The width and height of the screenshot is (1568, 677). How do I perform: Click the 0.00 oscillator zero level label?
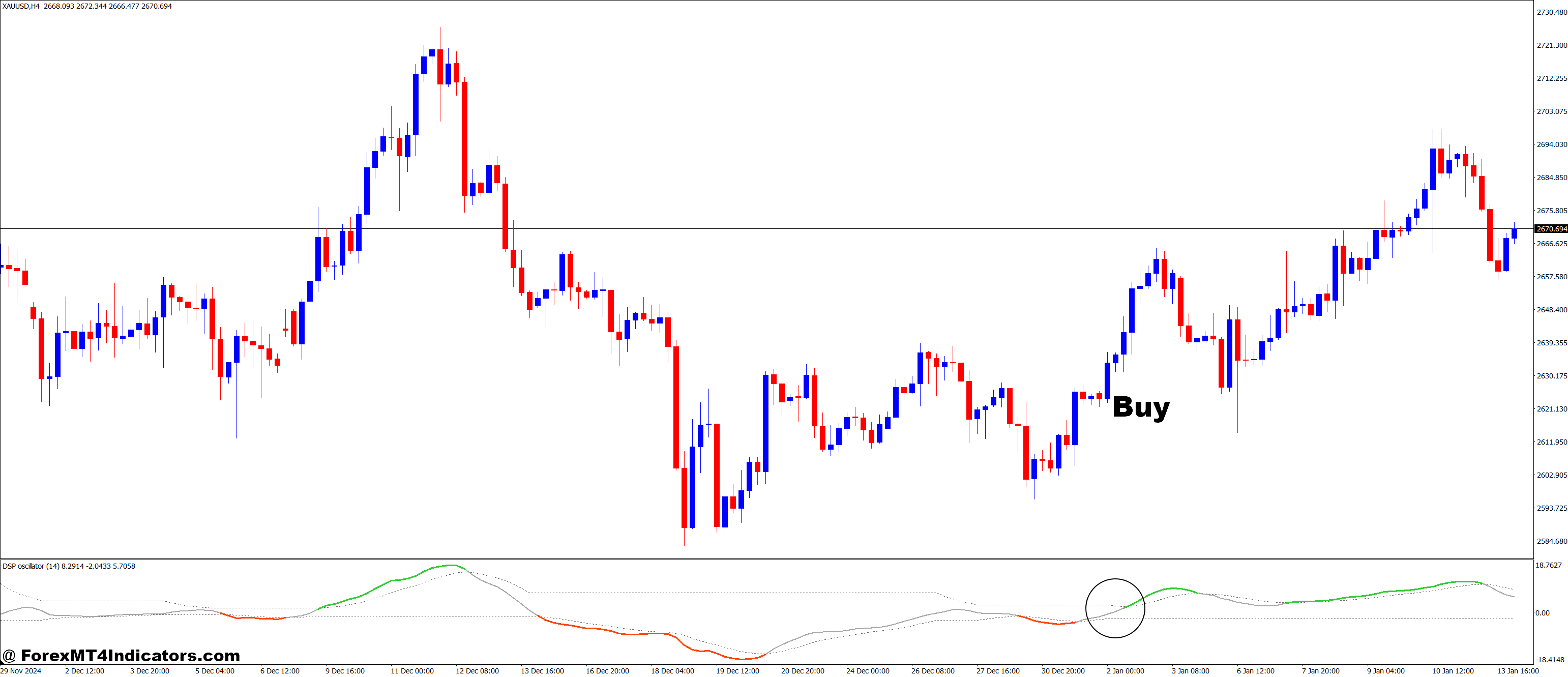[x=1542, y=613]
